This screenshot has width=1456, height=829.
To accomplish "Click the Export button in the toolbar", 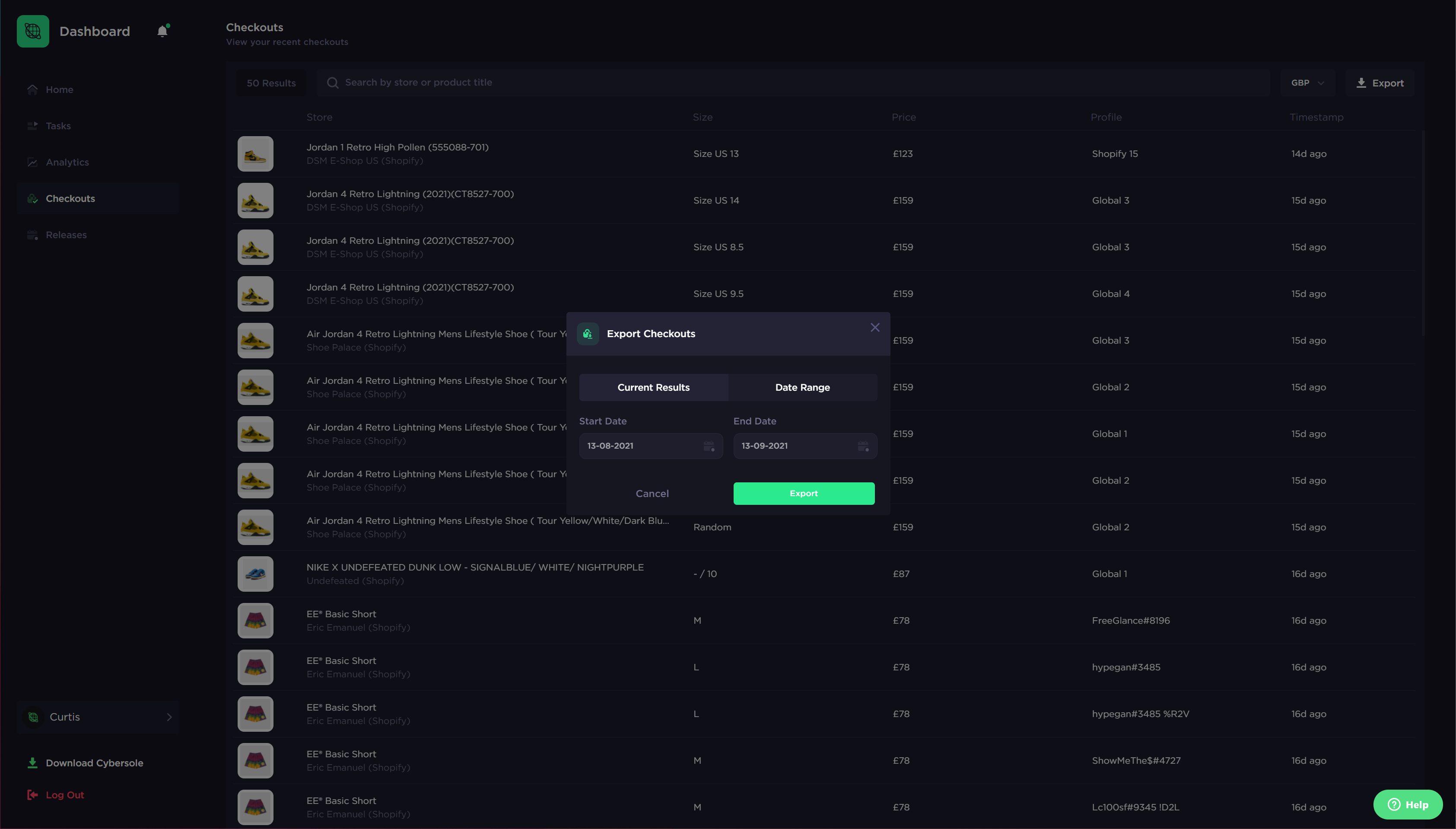I will click(1379, 83).
